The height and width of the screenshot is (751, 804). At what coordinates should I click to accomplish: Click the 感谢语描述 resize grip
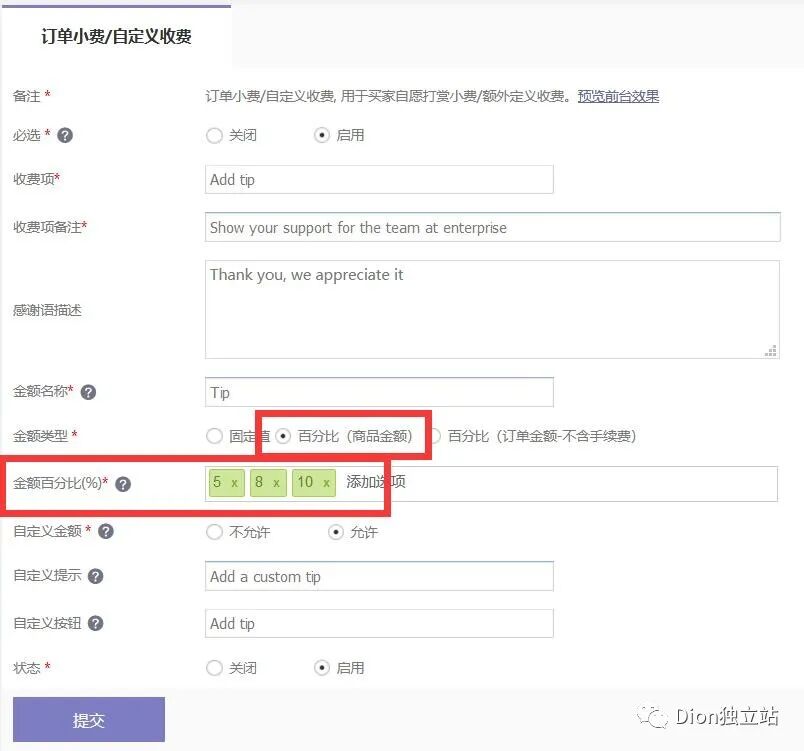point(770,350)
